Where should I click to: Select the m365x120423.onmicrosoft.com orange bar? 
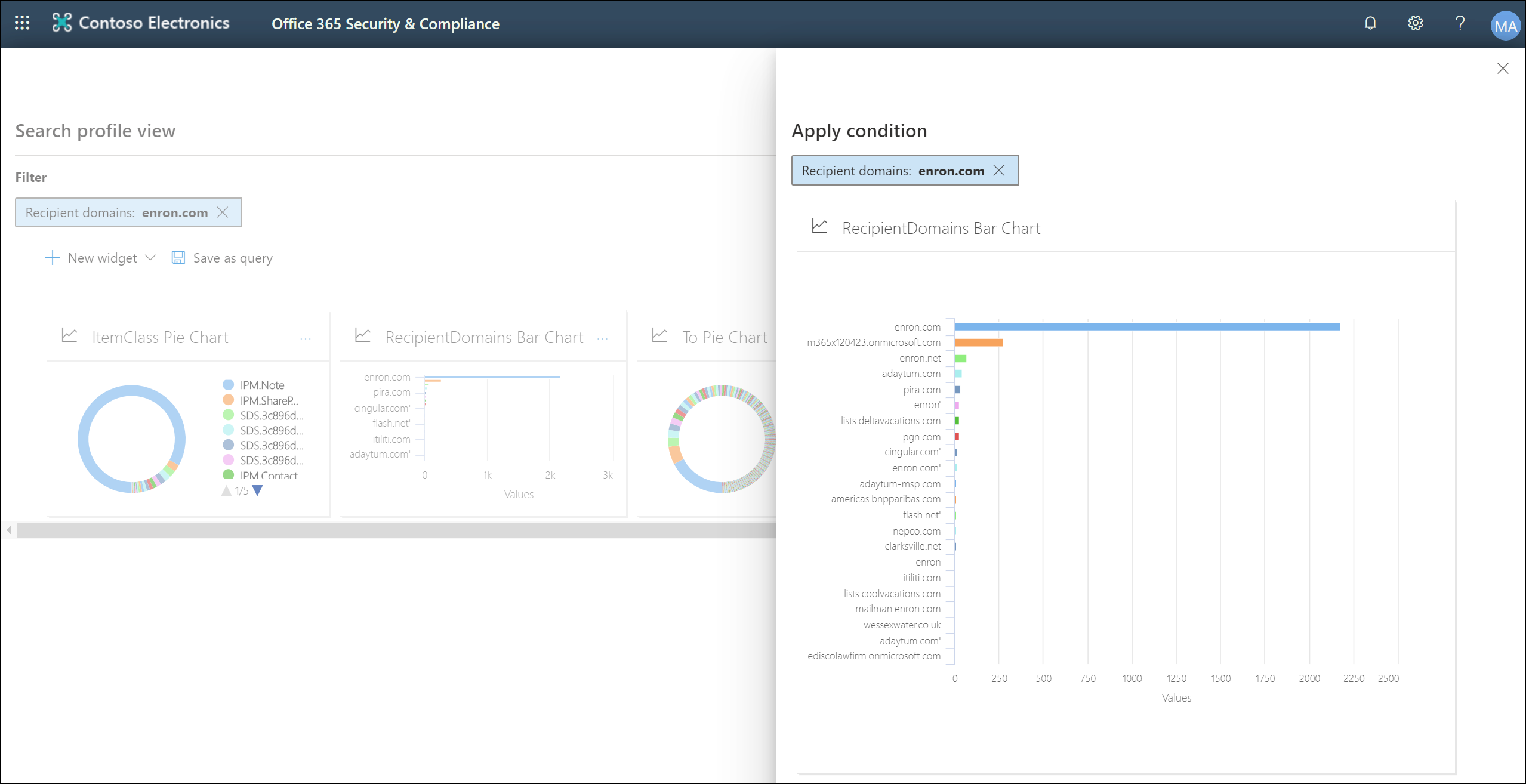pos(979,342)
